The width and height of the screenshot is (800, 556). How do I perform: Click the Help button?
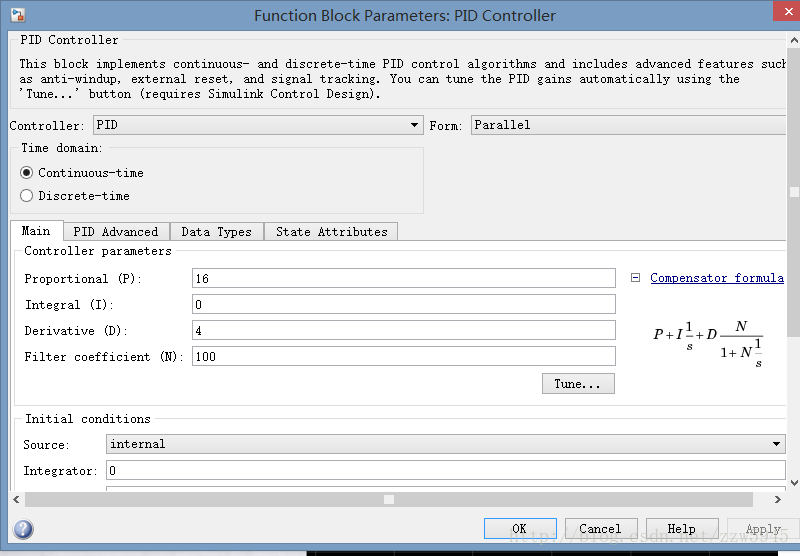[682, 528]
